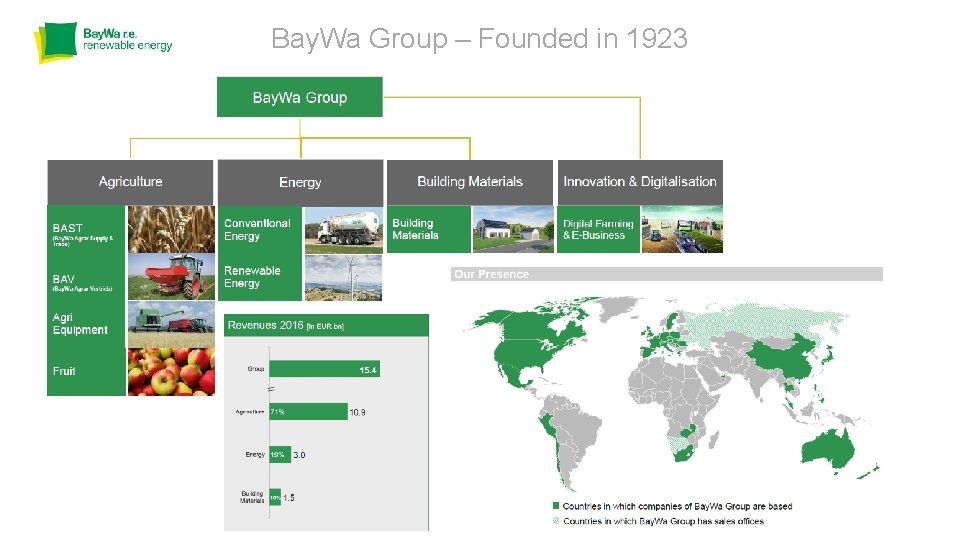960x540 pixels.
Task: Open the apples photo
Action: (x=171, y=372)
